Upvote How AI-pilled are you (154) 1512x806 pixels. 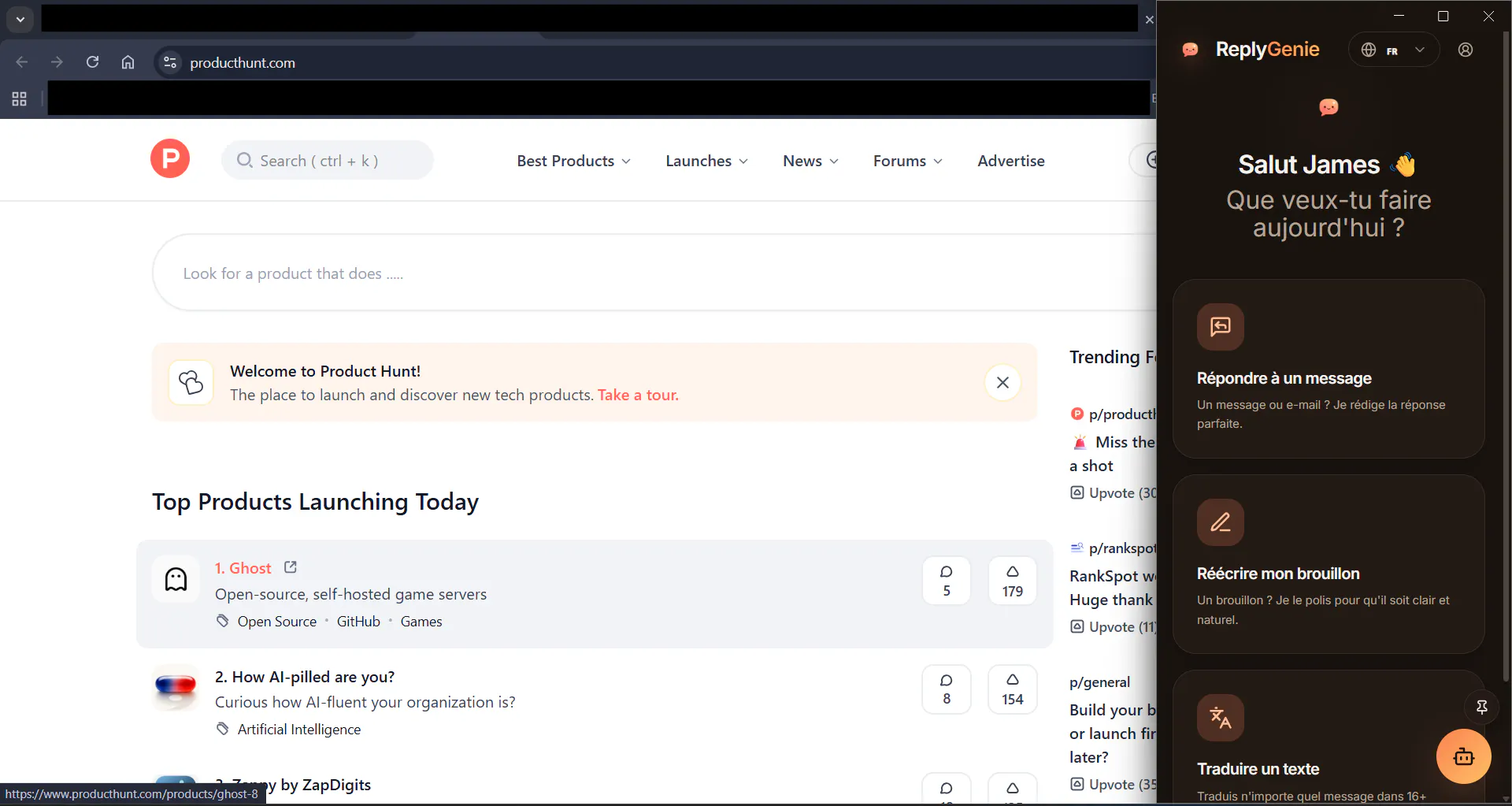point(1013,689)
